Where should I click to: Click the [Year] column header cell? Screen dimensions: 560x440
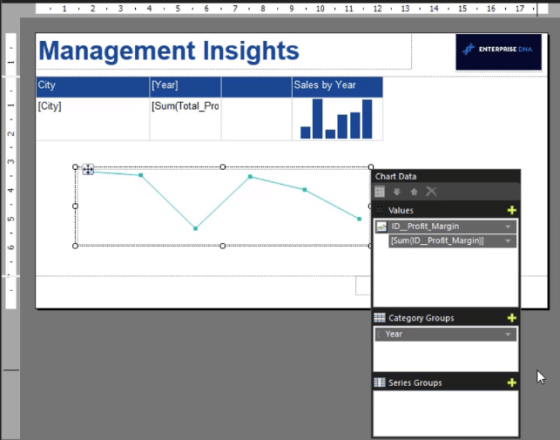tap(185, 87)
